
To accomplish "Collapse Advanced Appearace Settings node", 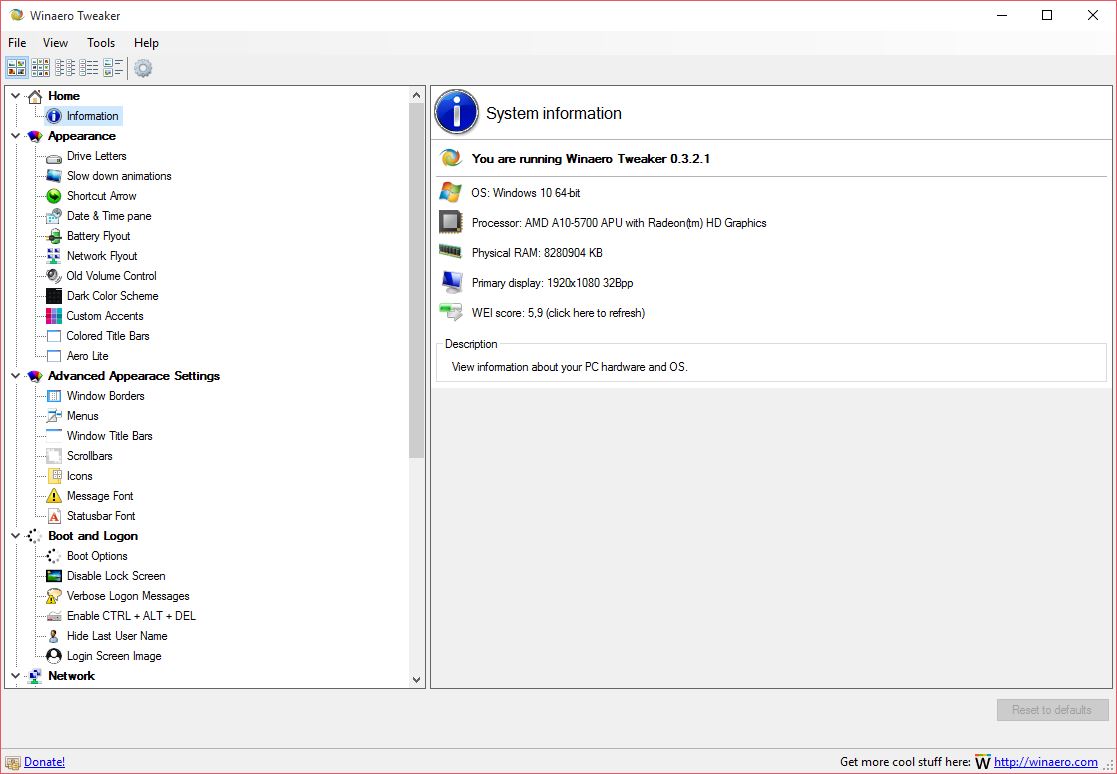I will coord(16,375).
